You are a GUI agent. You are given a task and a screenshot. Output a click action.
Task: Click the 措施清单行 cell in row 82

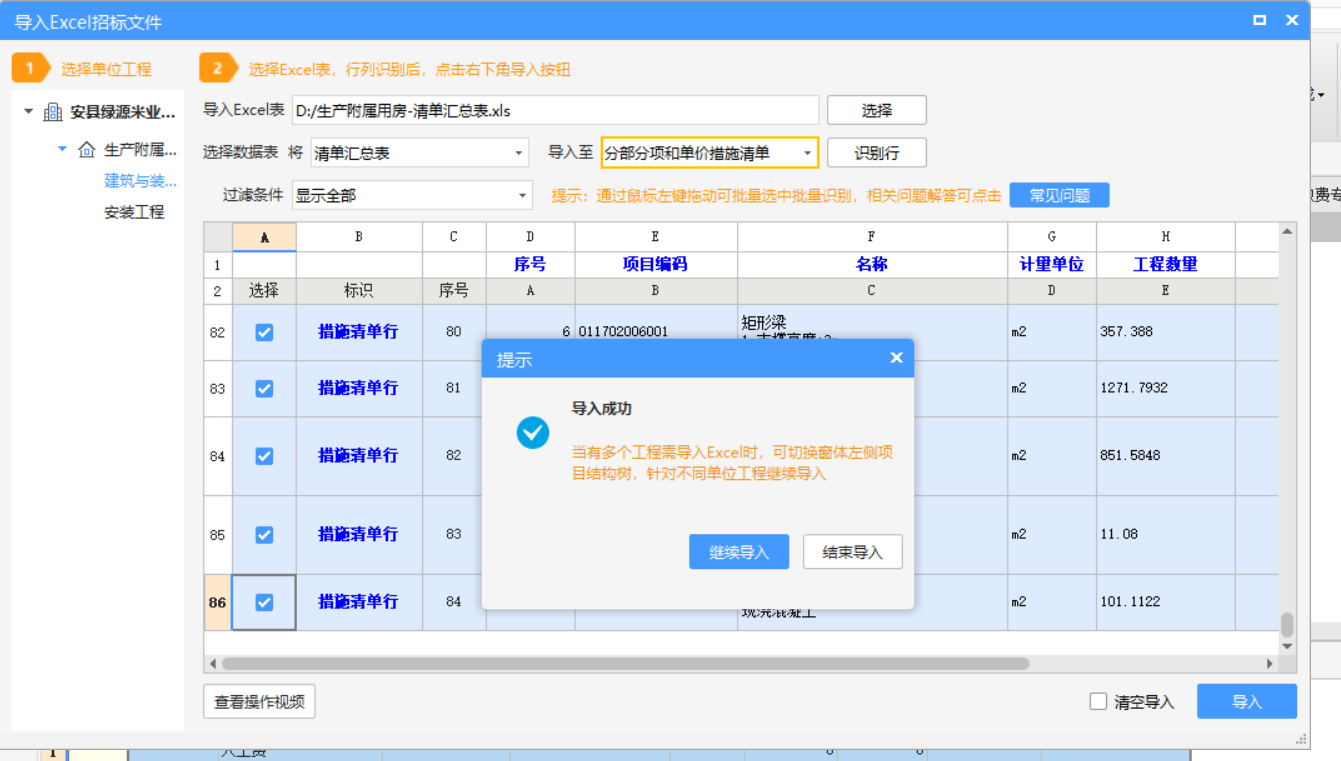[x=359, y=332]
